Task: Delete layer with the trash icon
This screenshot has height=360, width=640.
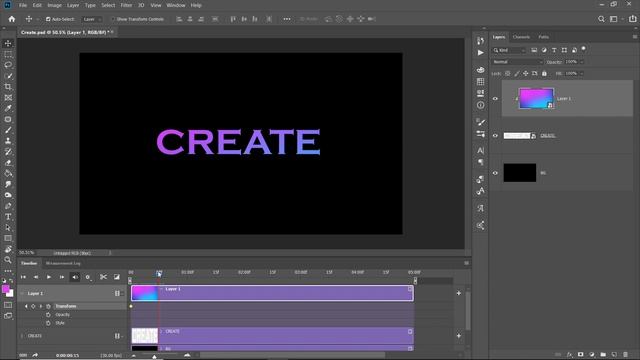Action: [625, 355]
